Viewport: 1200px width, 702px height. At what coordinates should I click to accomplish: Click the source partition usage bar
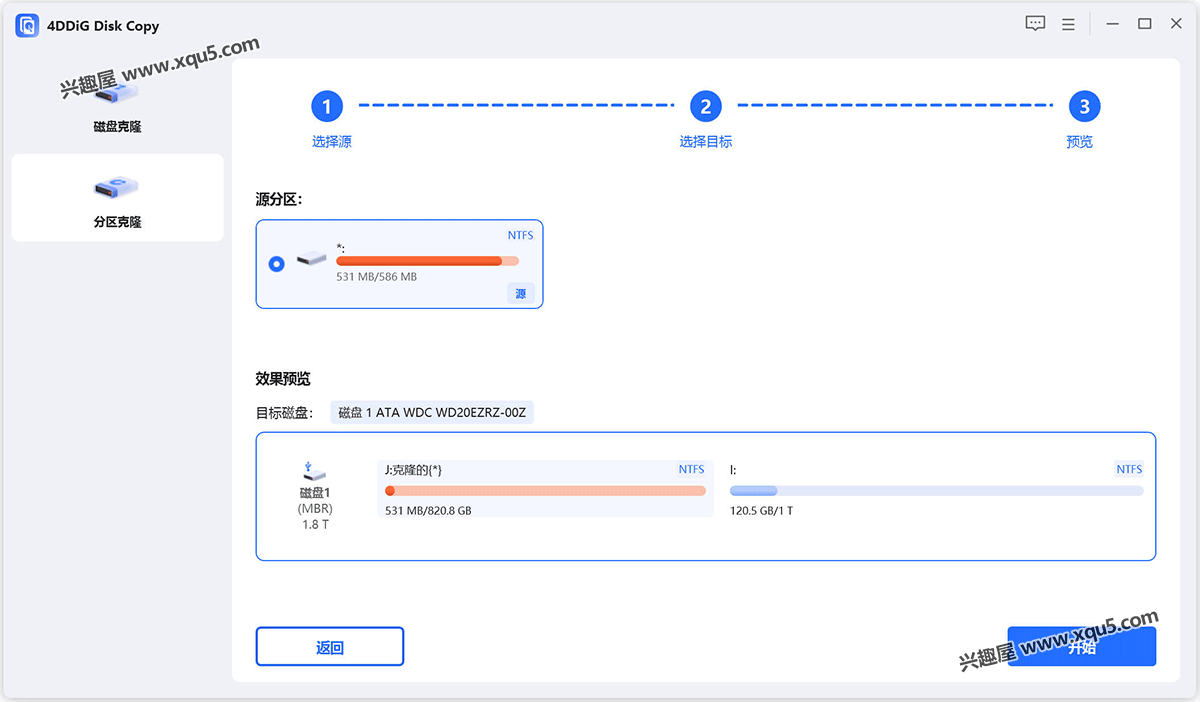point(427,261)
